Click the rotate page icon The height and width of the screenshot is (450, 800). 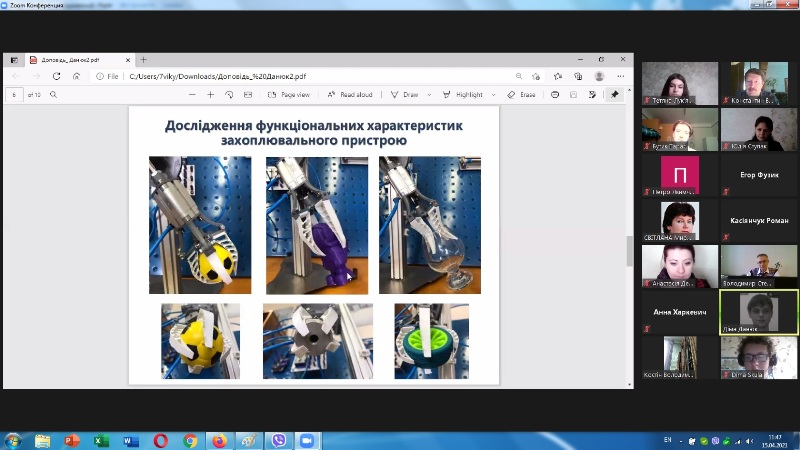point(229,95)
